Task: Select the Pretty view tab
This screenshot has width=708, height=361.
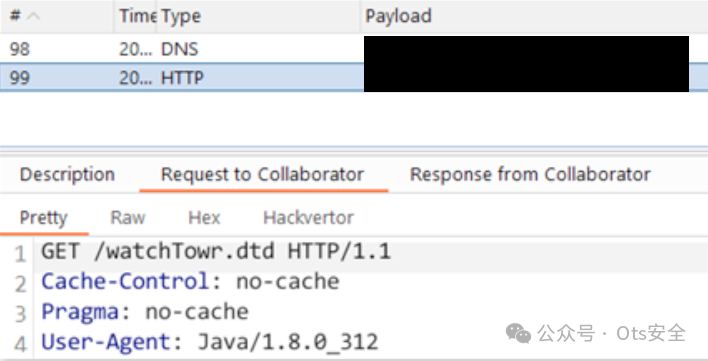Action: (44, 218)
